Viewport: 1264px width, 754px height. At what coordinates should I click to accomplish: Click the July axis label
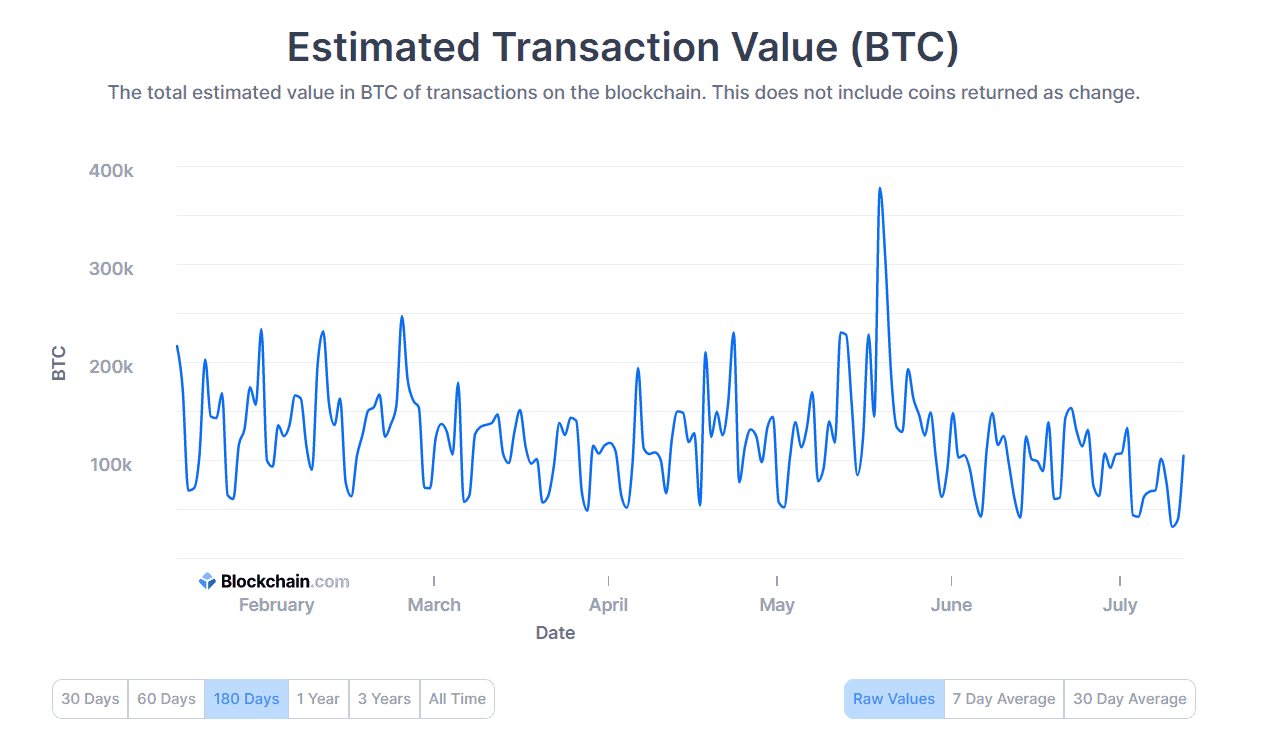coord(1120,604)
